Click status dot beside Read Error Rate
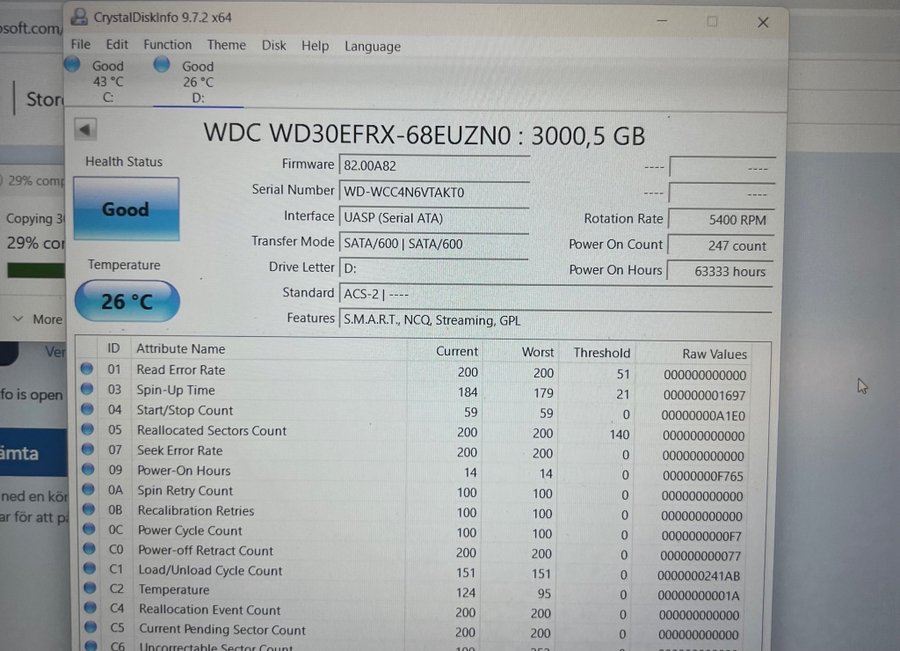Screen dimensions: 900x651 [87, 370]
